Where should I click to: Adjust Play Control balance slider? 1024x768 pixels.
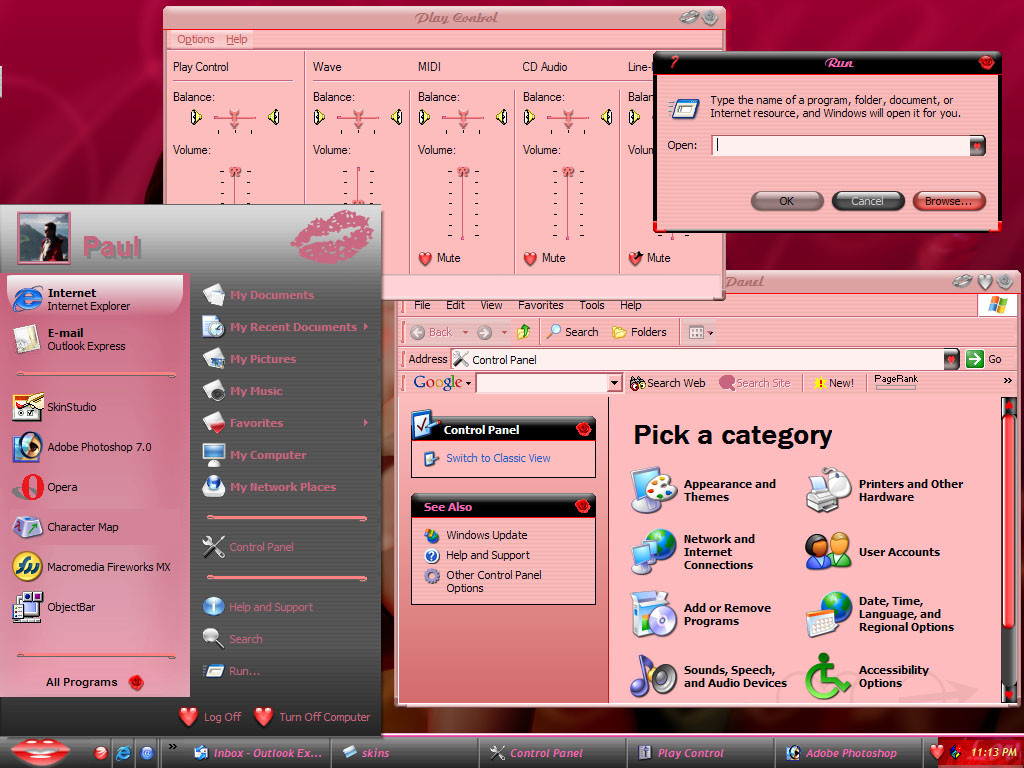234,118
